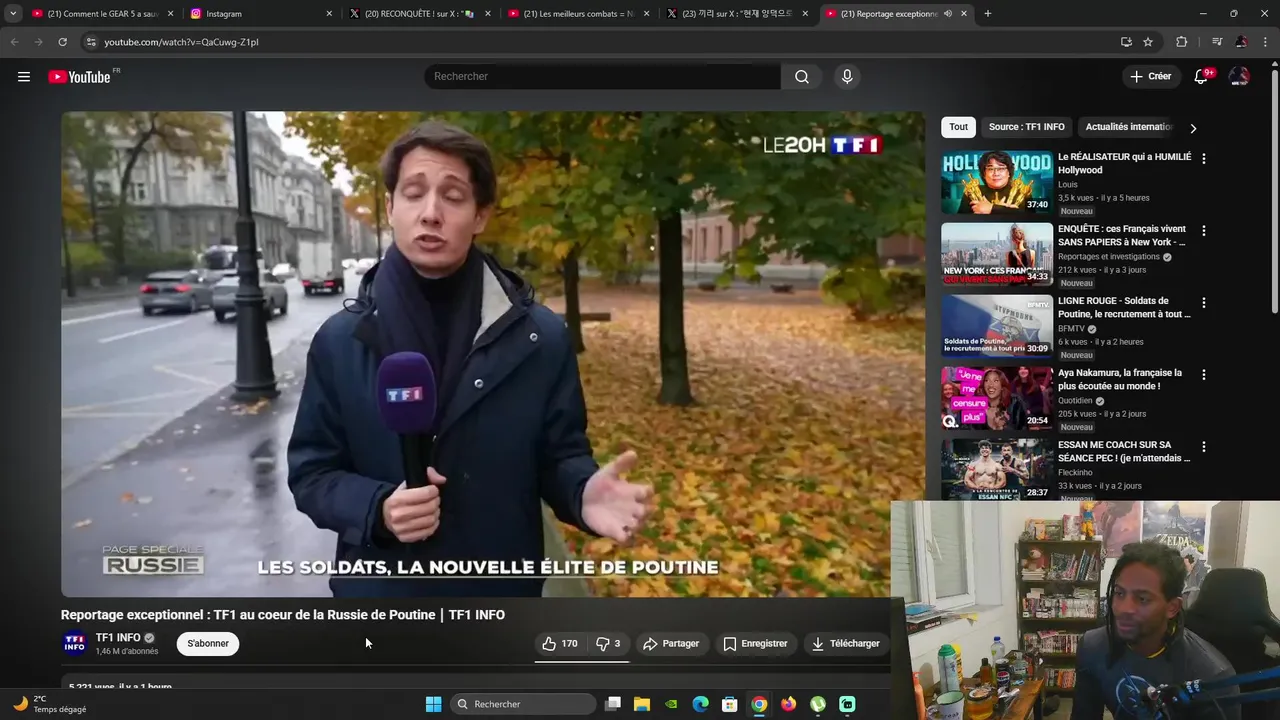View site information icon in address bar
1280x720 pixels.
coord(90,42)
